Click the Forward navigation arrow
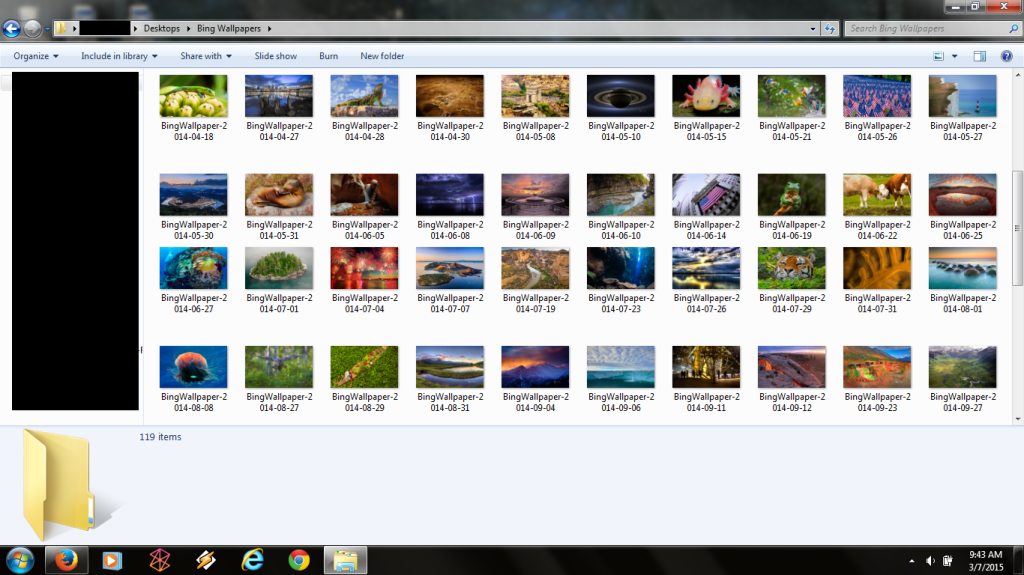This screenshot has width=1024, height=575. 32,29
